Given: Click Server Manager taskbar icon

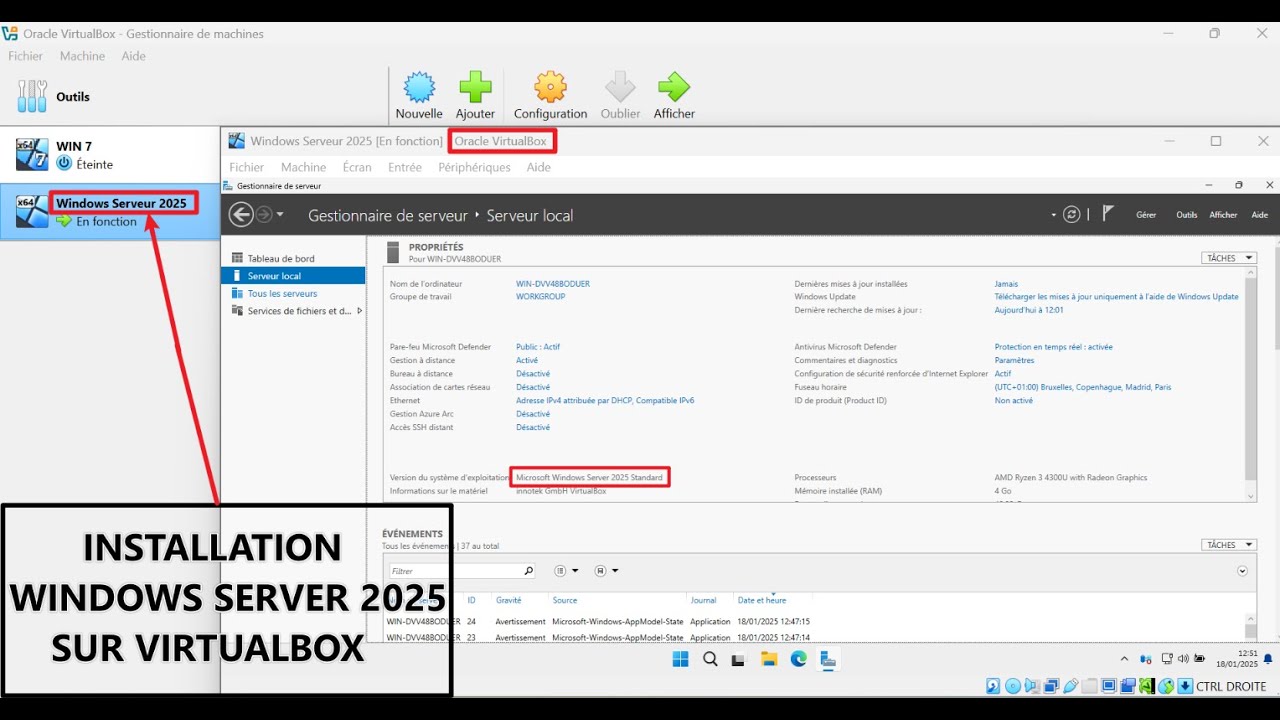Looking at the screenshot, I should pyautogui.click(x=828, y=659).
